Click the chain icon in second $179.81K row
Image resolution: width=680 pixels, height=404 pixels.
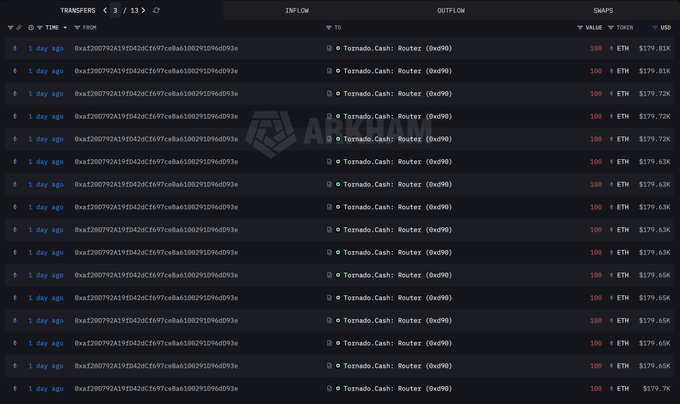pyautogui.click(x=15, y=71)
